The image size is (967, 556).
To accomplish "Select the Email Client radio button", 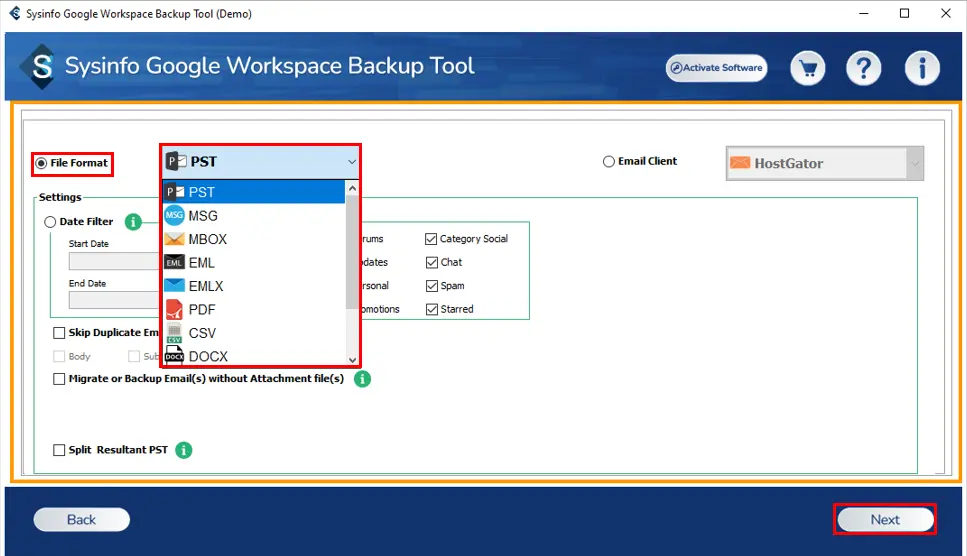I will [x=608, y=162].
